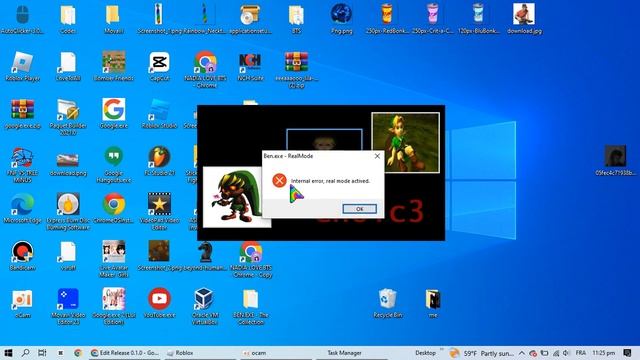Image resolution: width=640 pixels, height=360 pixels.
Task: Open the notification center icon
Action: tap(627, 353)
